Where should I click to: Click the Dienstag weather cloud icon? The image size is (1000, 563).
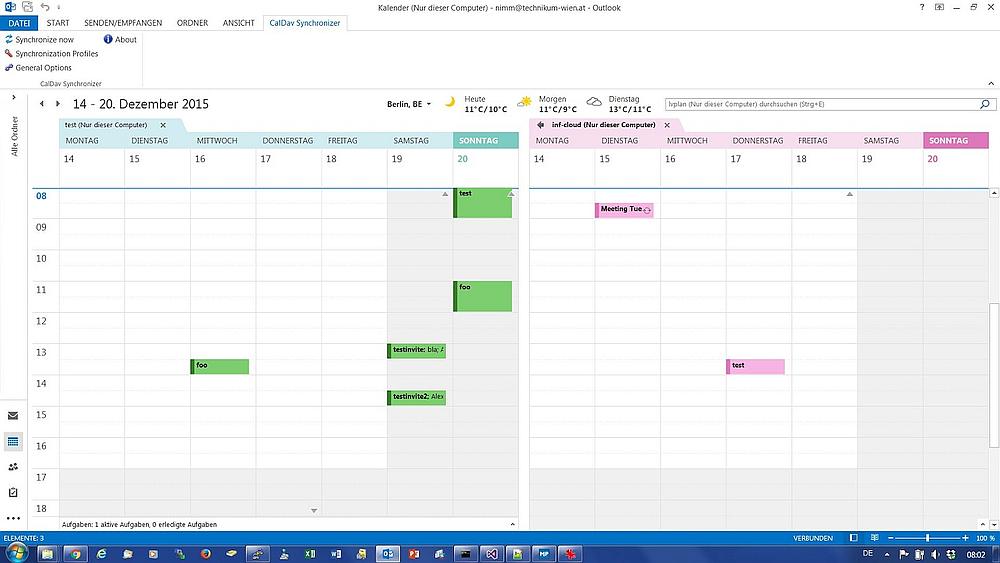[x=594, y=101]
